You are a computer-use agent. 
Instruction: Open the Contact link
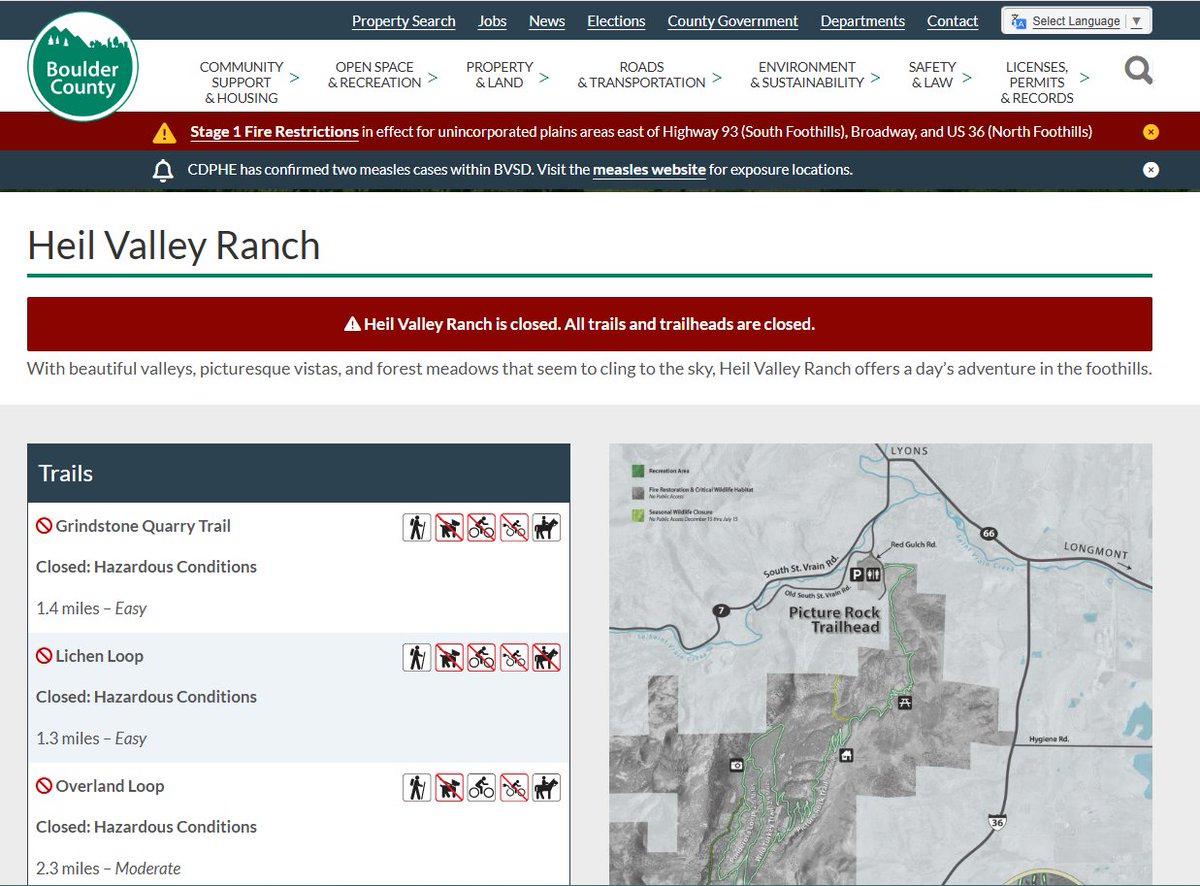pyautogui.click(x=952, y=21)
